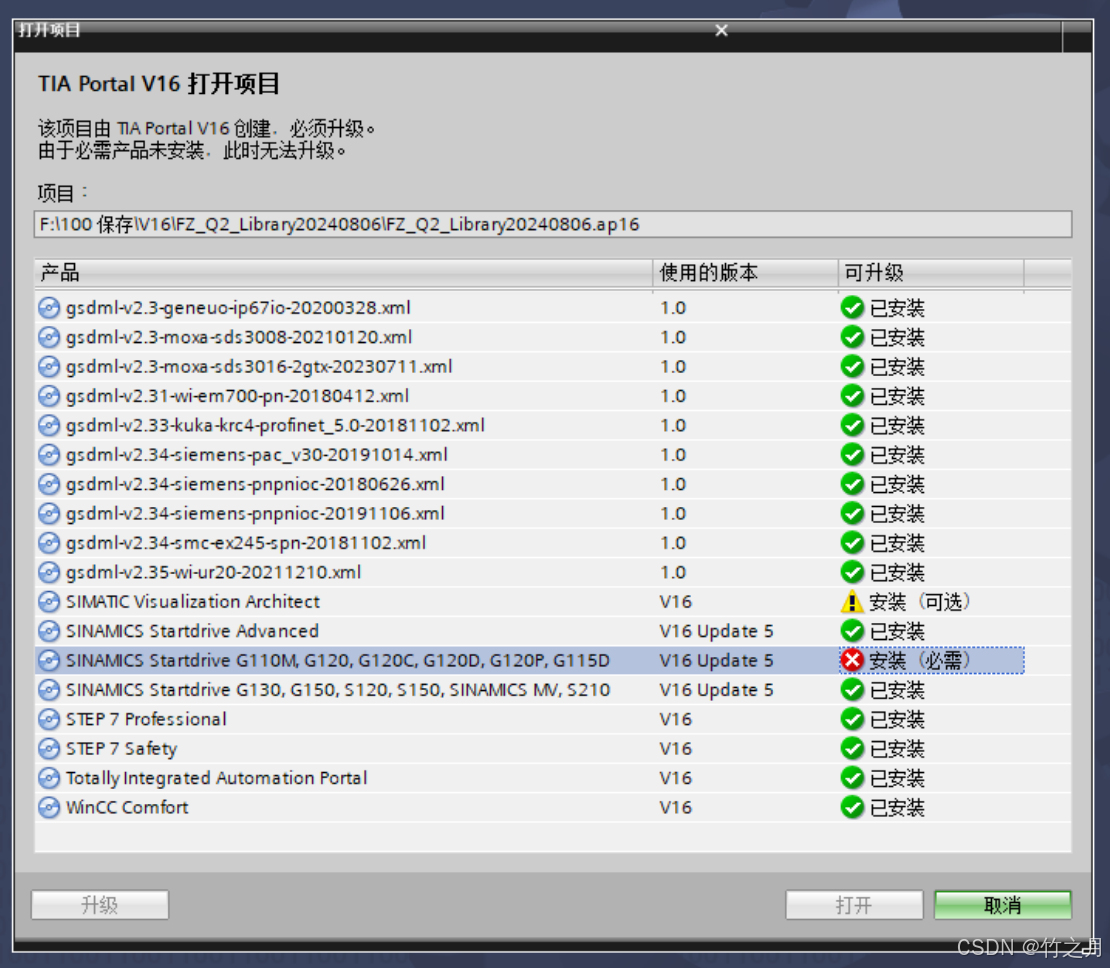This screenshot has height=968, width=1110.
Task: Click the product icon beside gsdml-v2.31-wi-em700-pn-20180412.xml
Action: click(49, 397)
